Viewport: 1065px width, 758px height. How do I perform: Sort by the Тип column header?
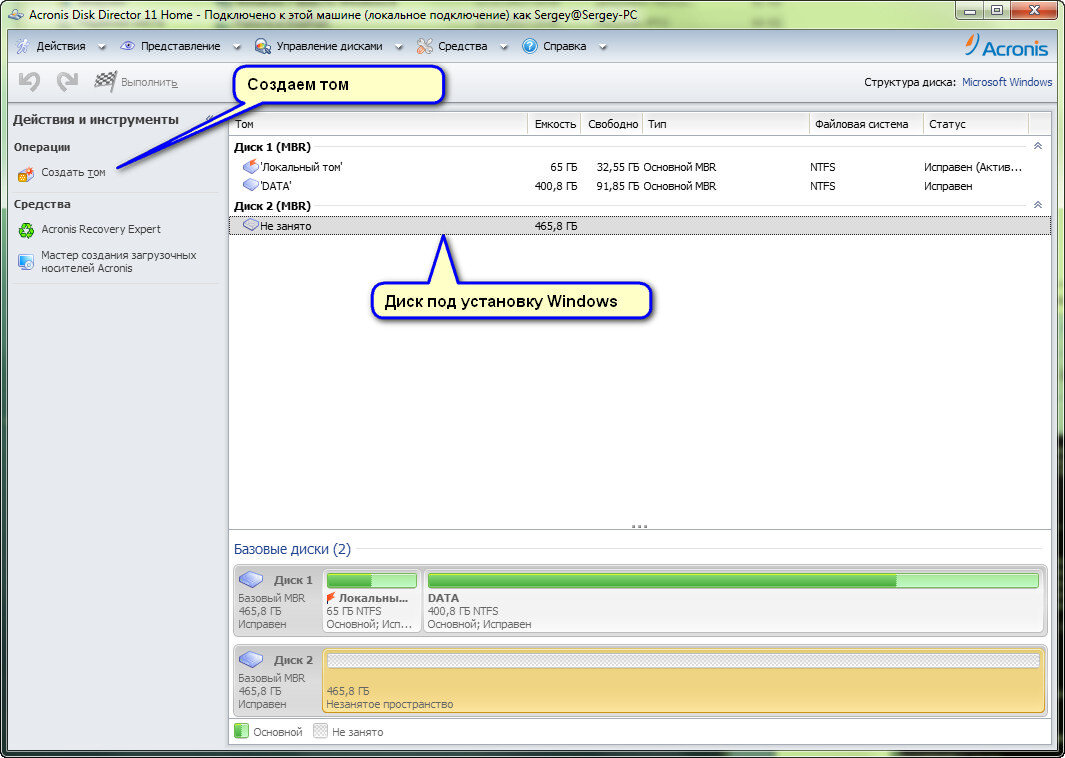pos(726,124)
